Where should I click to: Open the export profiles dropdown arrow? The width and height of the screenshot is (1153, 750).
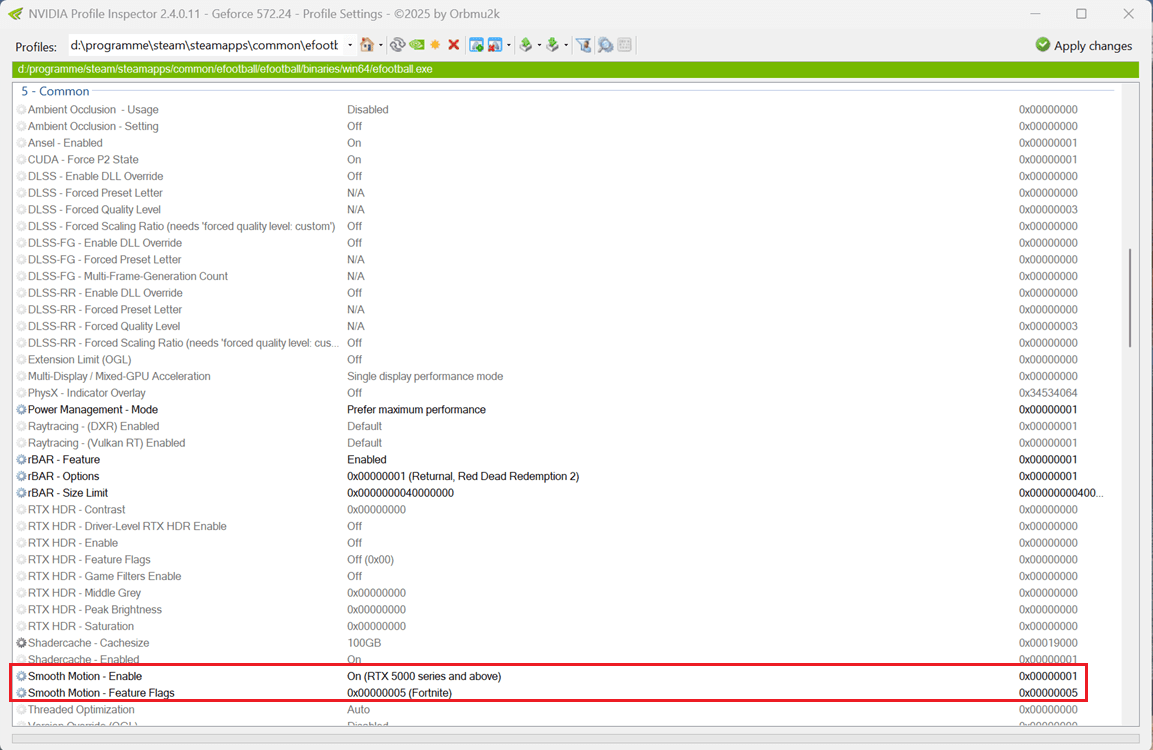pyautogui.click(x=539, y=45)
